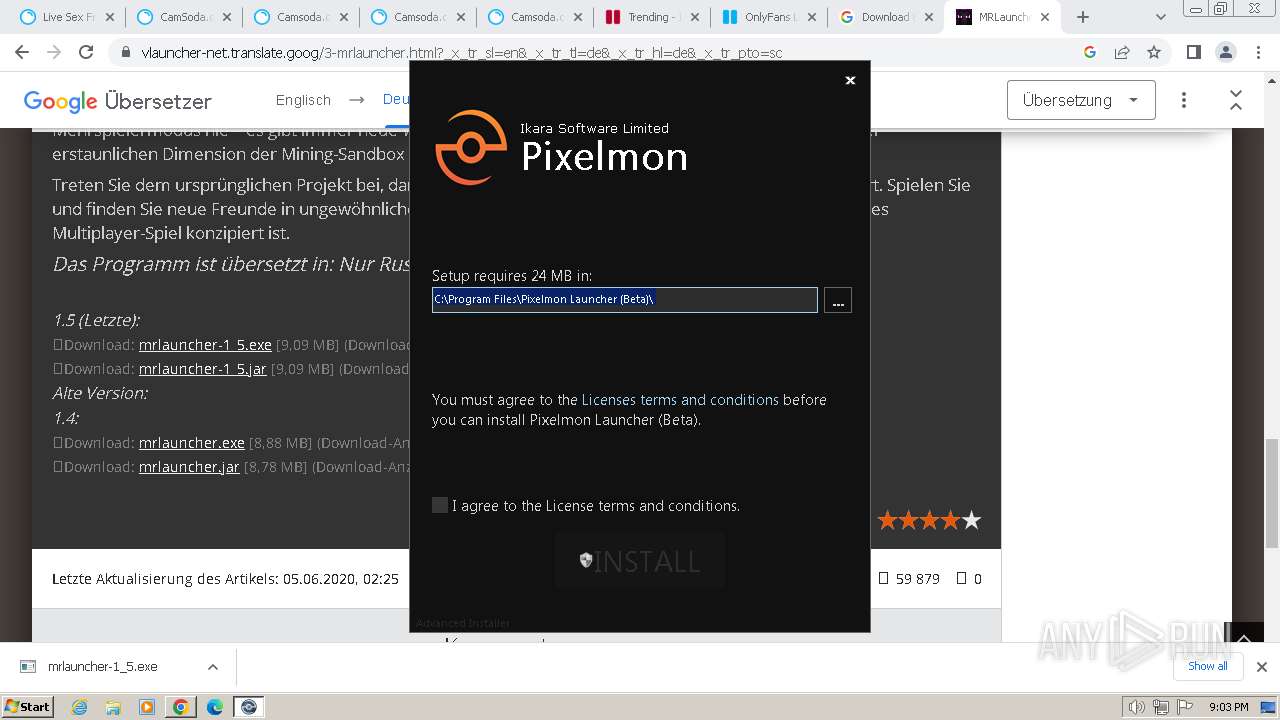Image resolution: width=1280 pixels, height=720 pixels.
Task: Open File Explorer from taskbar
Action: (113, 707)
